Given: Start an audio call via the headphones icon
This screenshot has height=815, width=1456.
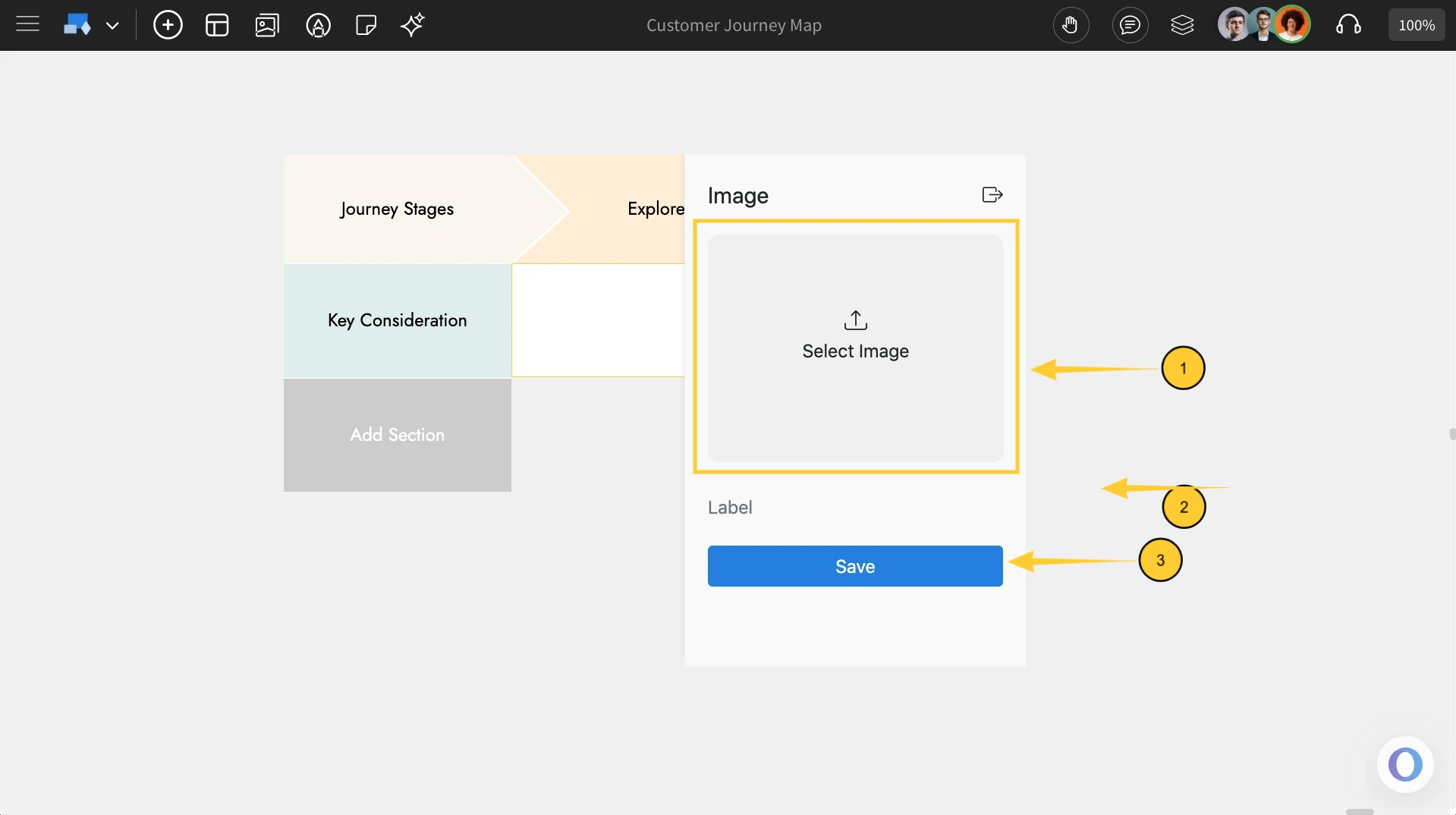Looking at the screenshot, I should (x=1349, y=25).
